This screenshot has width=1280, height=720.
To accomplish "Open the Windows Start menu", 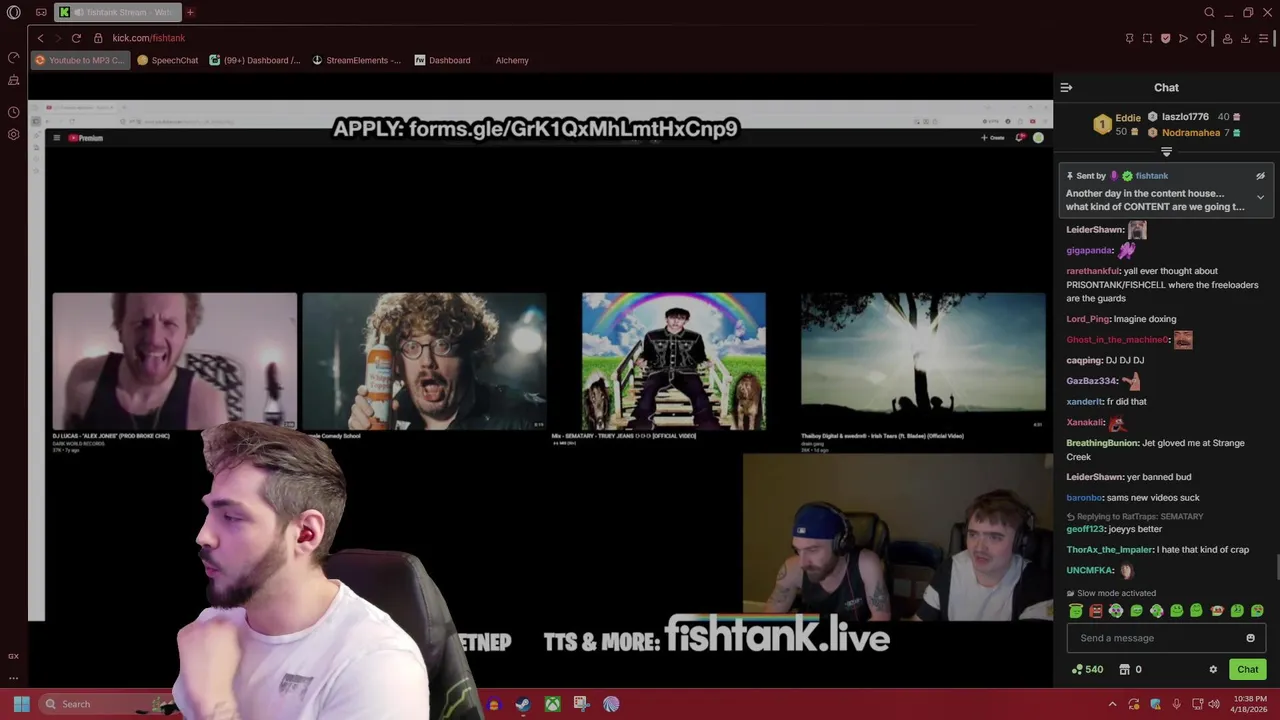I will [x=21, y=704].
